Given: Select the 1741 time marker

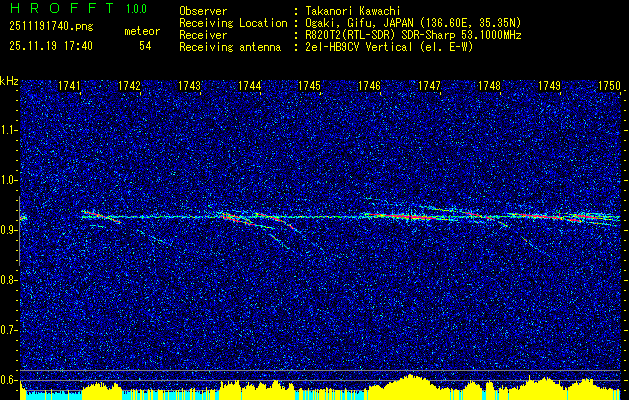Looking at the screenshot, I should pos(69,86).
